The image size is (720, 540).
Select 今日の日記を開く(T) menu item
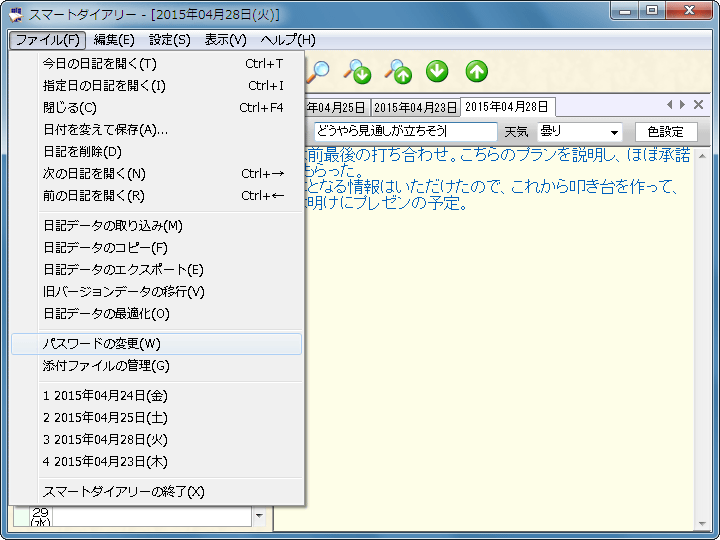click(x=157, y=64)
